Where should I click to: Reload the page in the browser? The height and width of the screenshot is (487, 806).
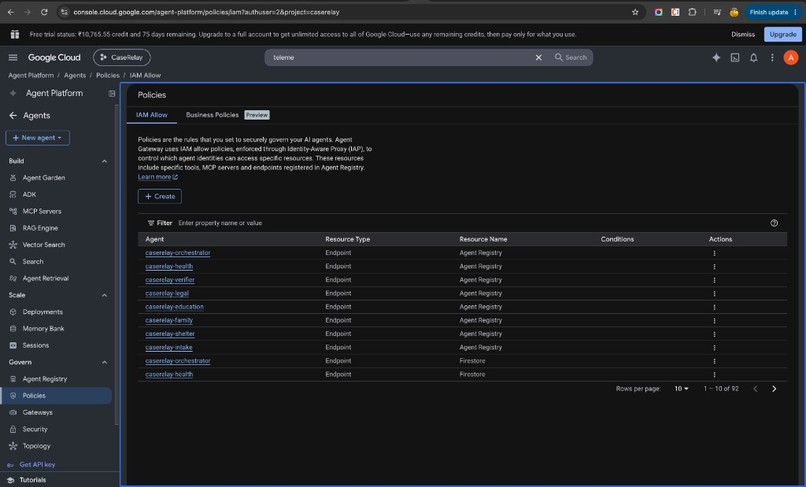click(x=44, y=12)
